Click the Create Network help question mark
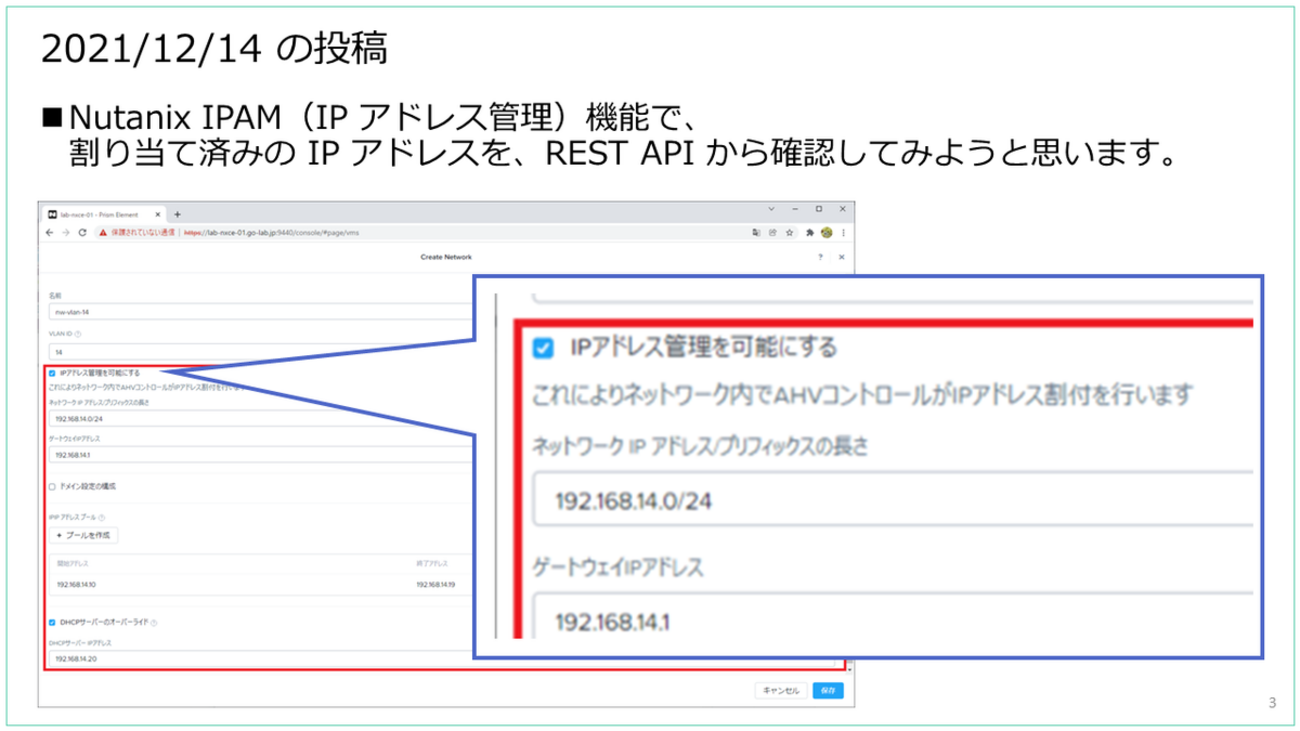The height and width of the screenshot is (731, 1300). coord(820,257)
